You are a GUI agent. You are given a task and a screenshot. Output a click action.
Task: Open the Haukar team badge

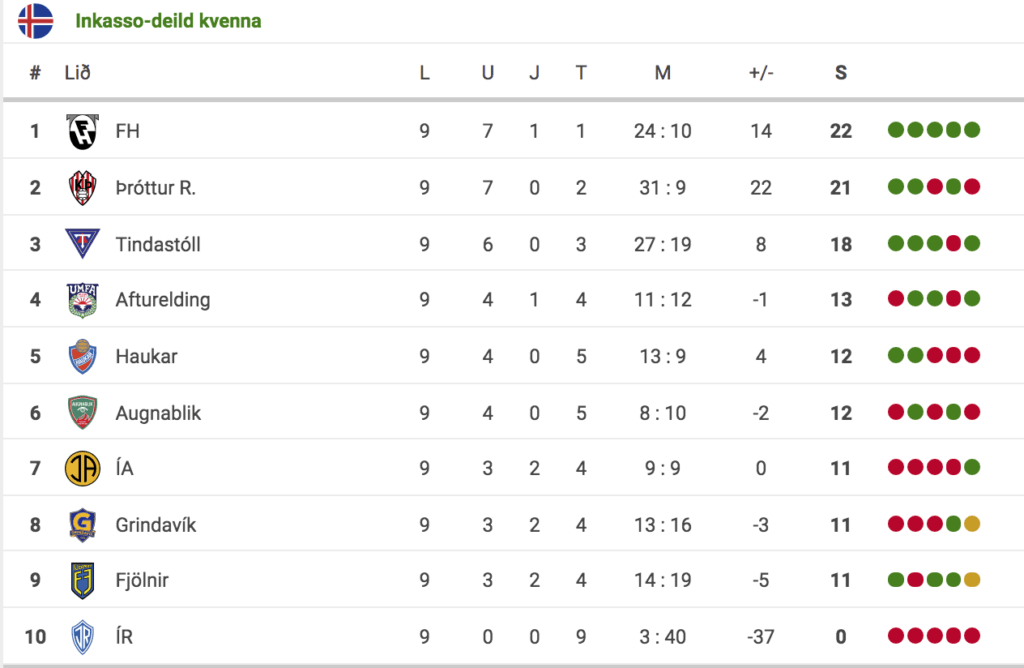[82, 356]
